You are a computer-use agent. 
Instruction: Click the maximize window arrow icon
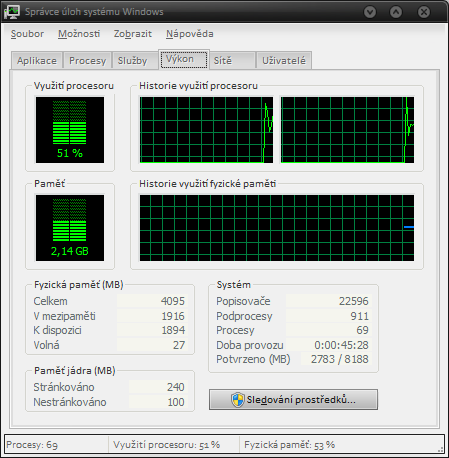396,12
